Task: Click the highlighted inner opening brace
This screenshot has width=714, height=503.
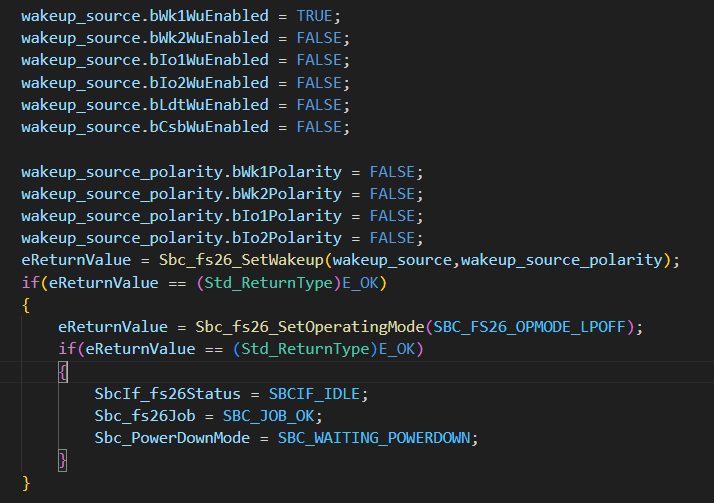Action: point(63,372)
